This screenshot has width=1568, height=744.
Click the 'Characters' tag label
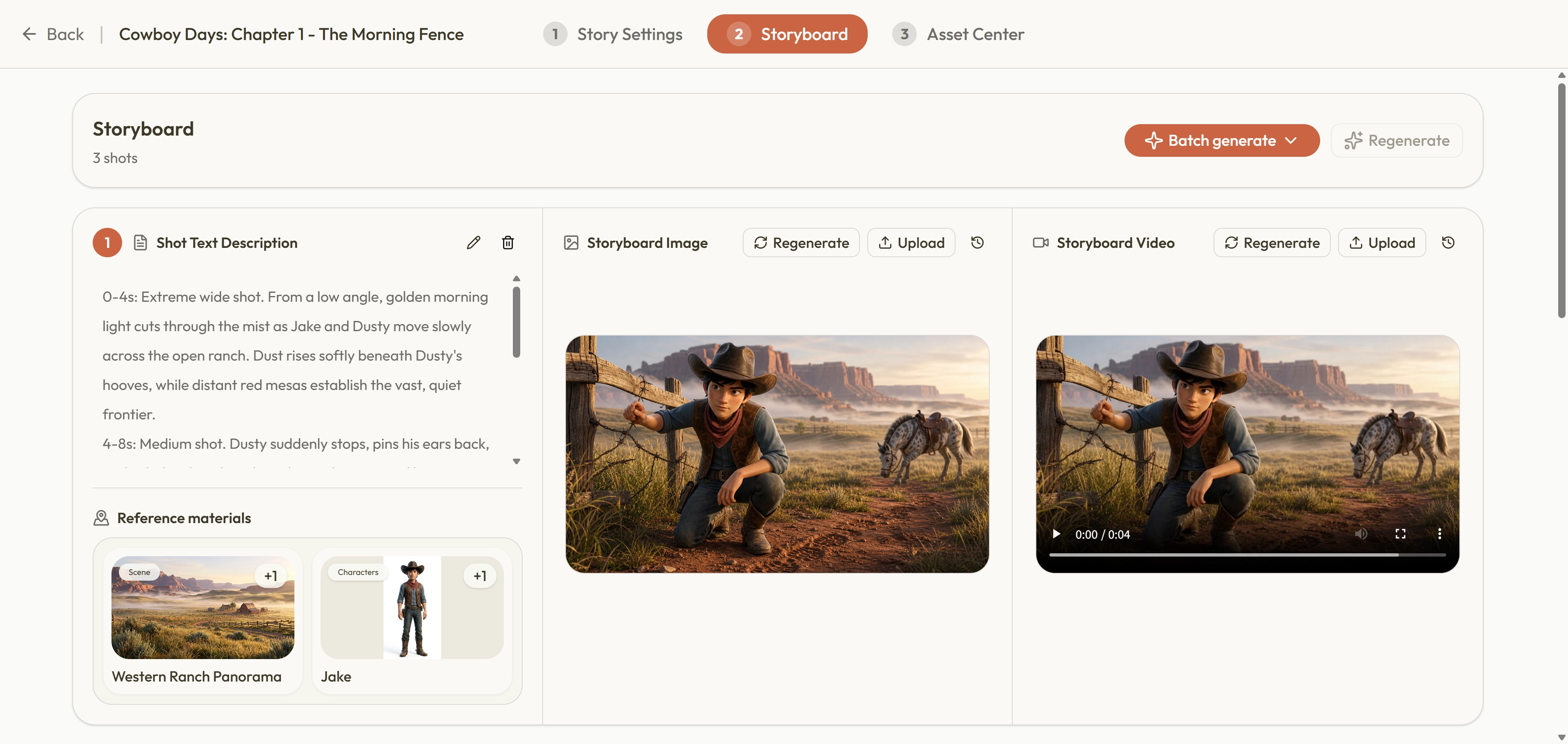tap(358, 572)
